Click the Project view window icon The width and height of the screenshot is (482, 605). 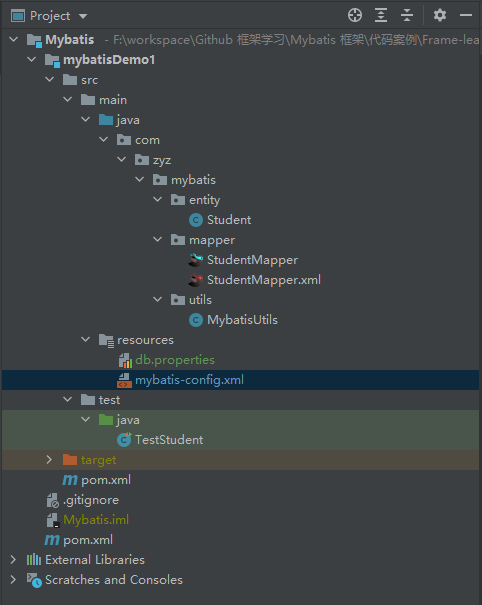(x=18, y=16)
